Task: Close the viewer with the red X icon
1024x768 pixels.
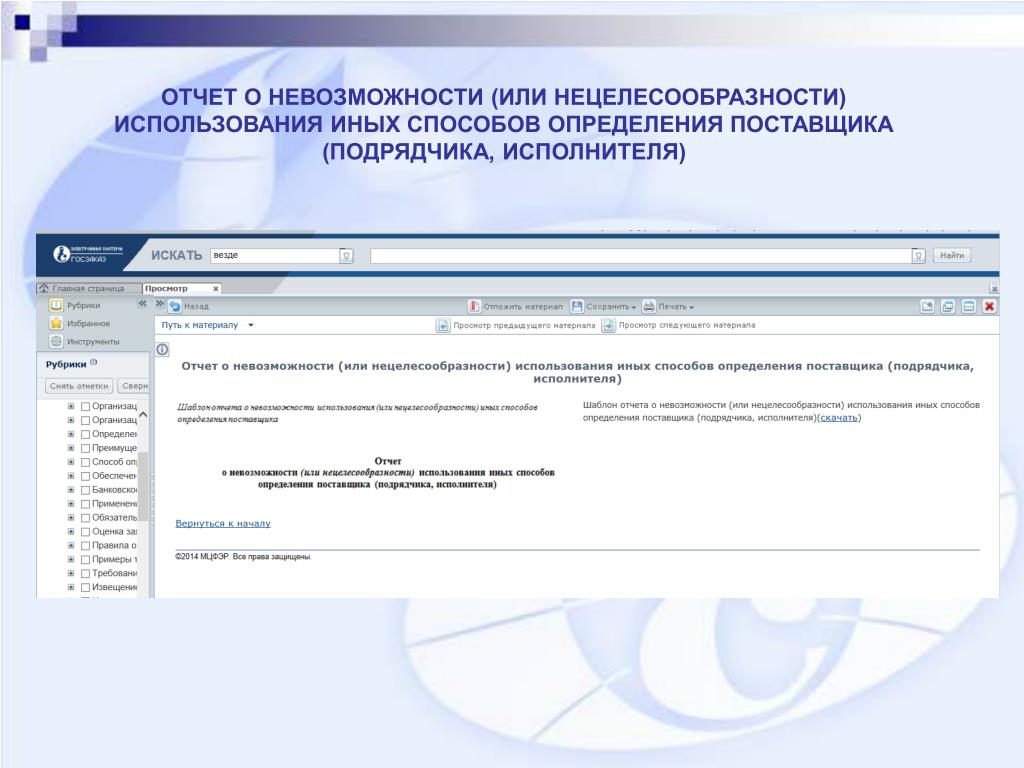Action: click(x=989, y=306)
